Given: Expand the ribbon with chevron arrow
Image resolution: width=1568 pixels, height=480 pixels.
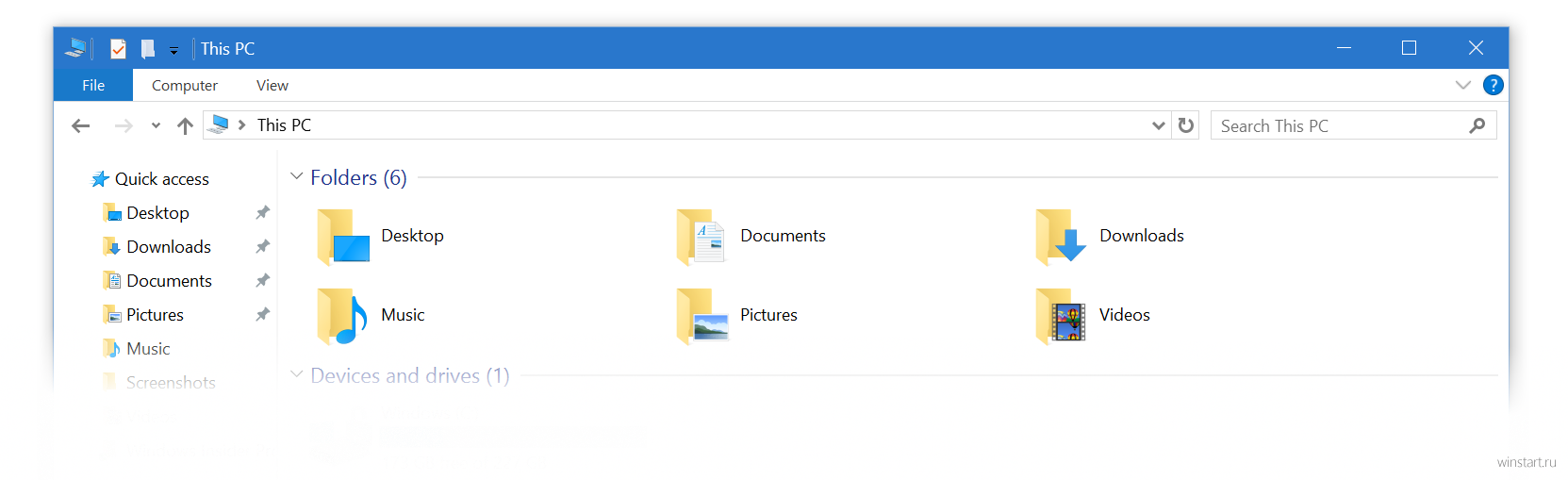Looking at the screenshot, I should click(x=1462, y=85).
